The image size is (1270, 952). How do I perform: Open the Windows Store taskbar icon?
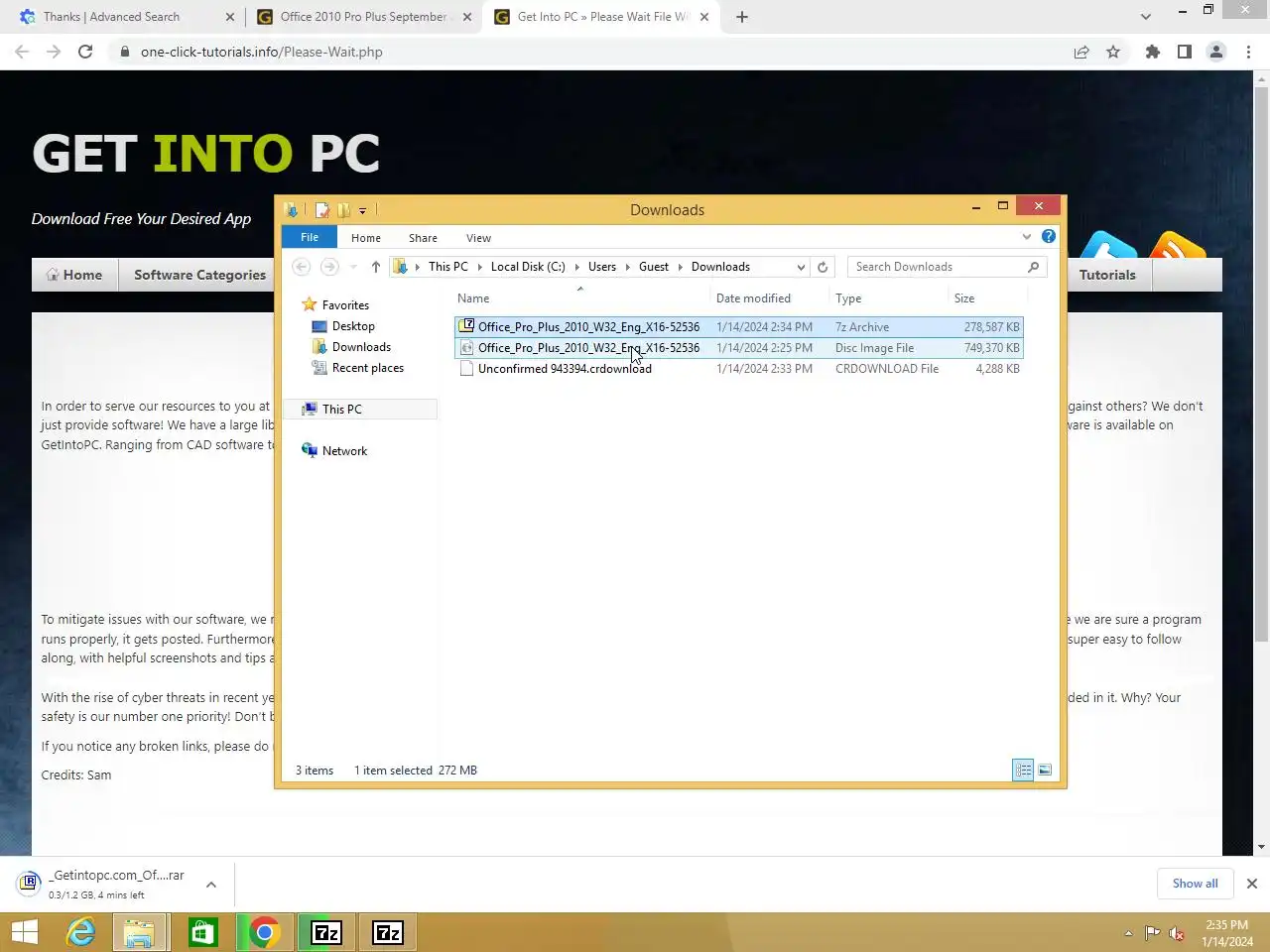pyautogui.click(x=202, y=932)
